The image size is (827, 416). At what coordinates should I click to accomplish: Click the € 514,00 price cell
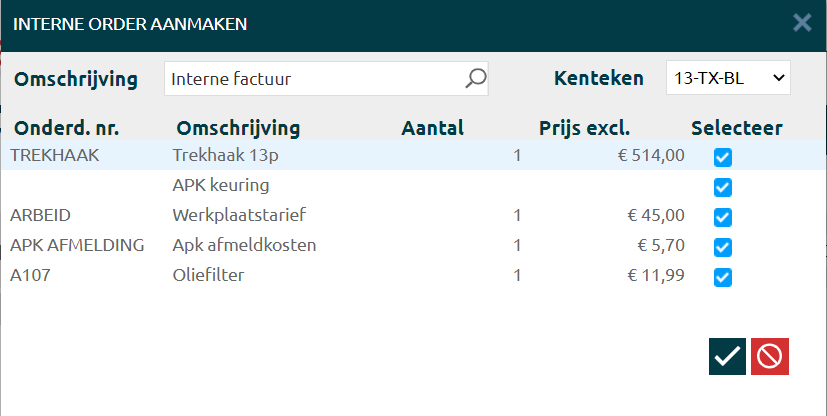coord(650,155)
